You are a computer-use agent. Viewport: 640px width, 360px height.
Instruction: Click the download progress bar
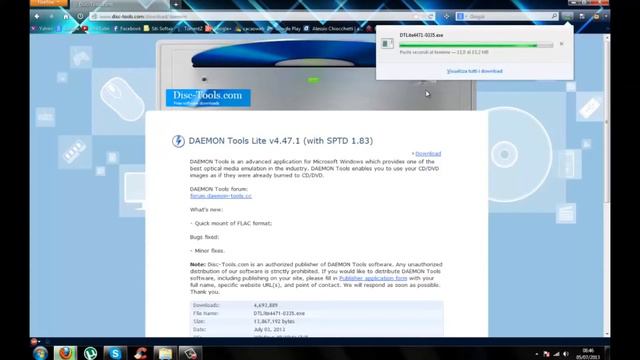pos(476,45)
